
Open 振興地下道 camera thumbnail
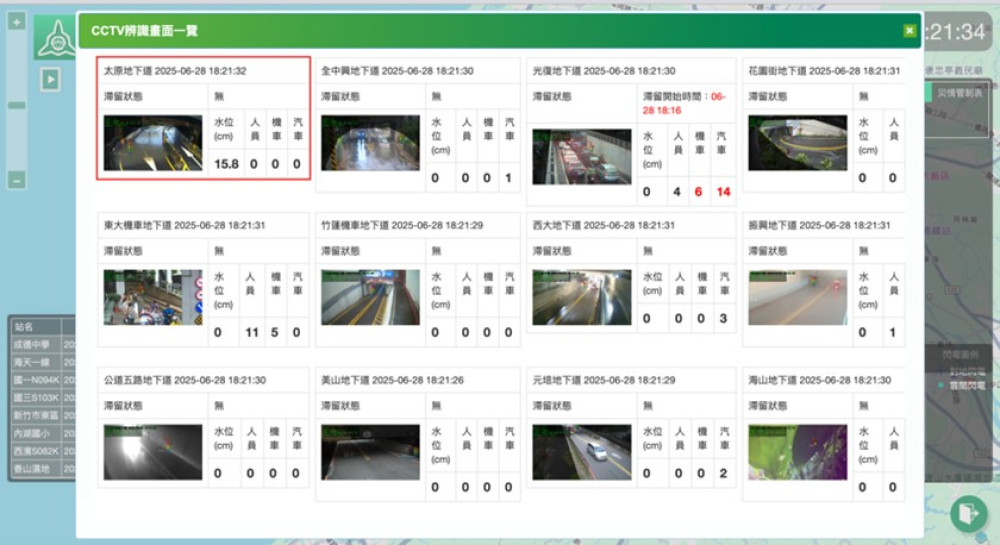pos(798,297)
